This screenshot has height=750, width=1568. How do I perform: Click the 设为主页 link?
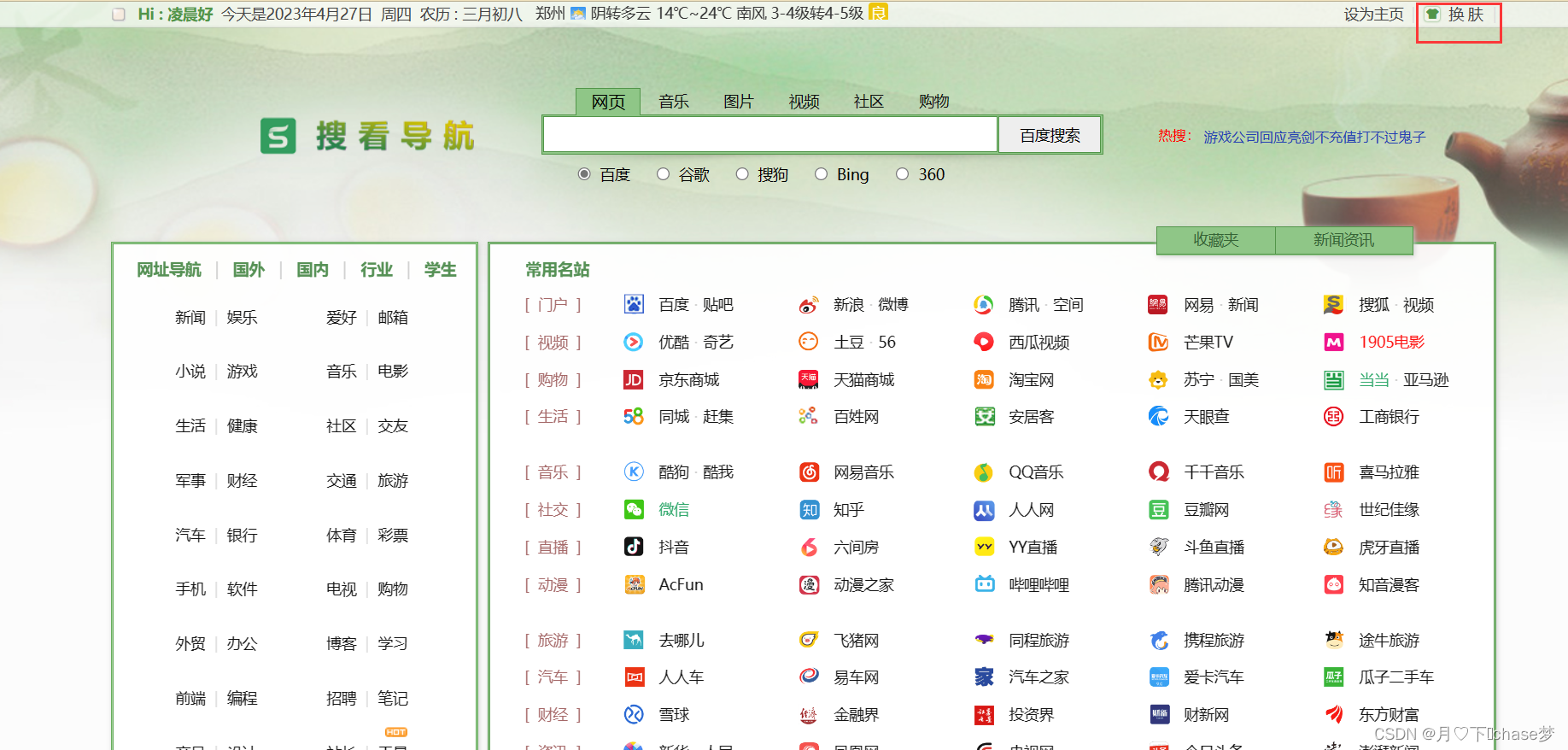1373,14
